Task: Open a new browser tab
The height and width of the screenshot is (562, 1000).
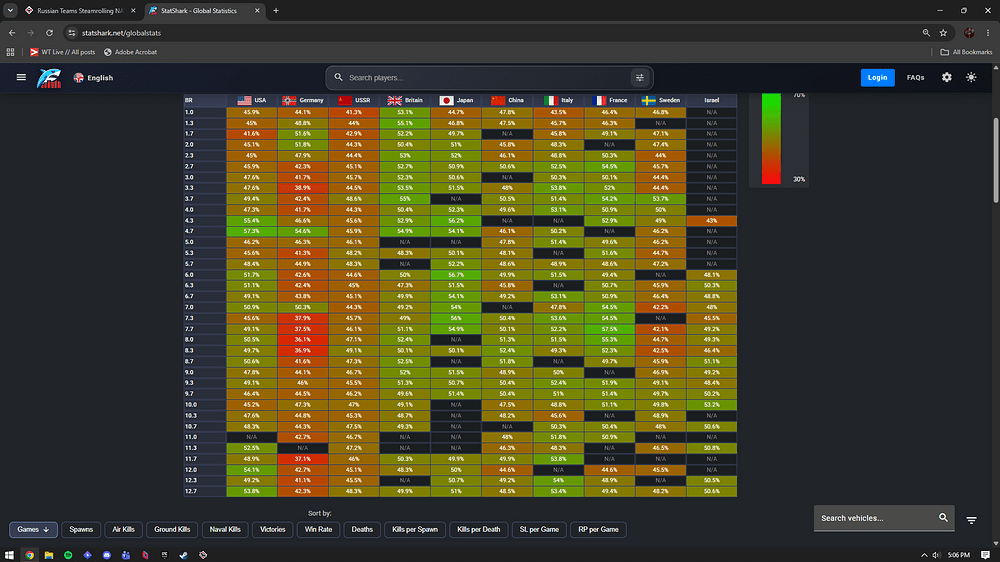Action: click(276, 11)
